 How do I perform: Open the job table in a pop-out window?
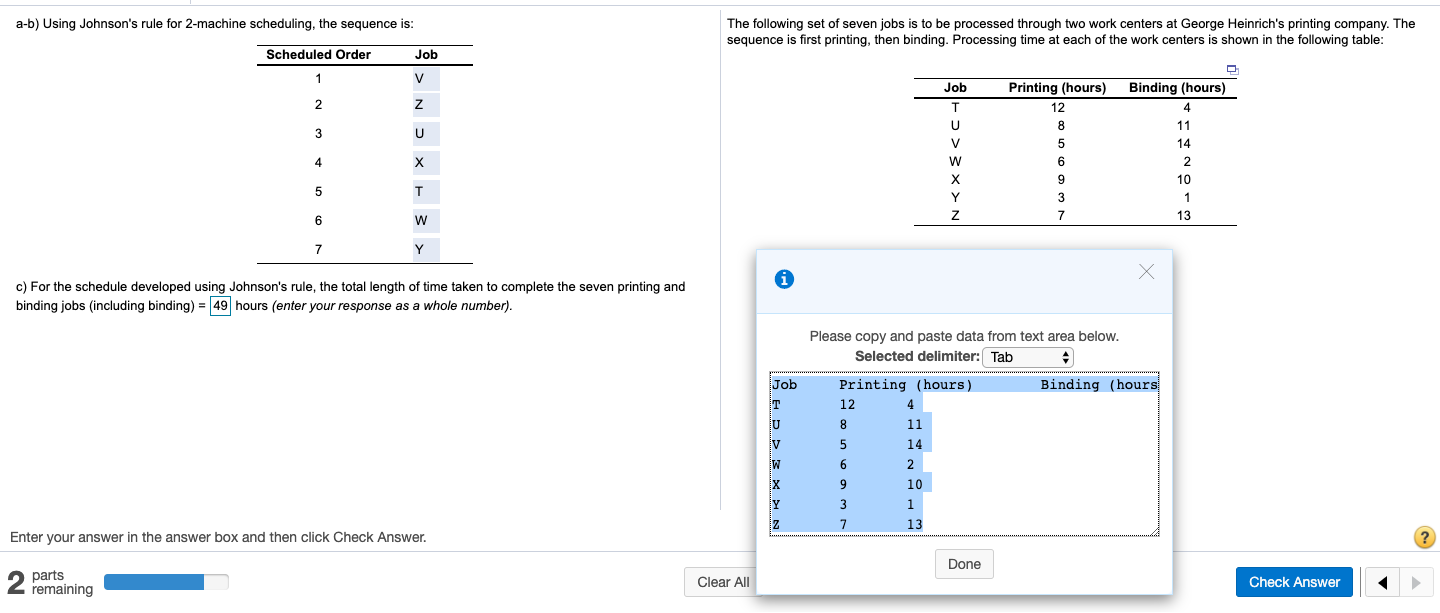point(1231,70)
